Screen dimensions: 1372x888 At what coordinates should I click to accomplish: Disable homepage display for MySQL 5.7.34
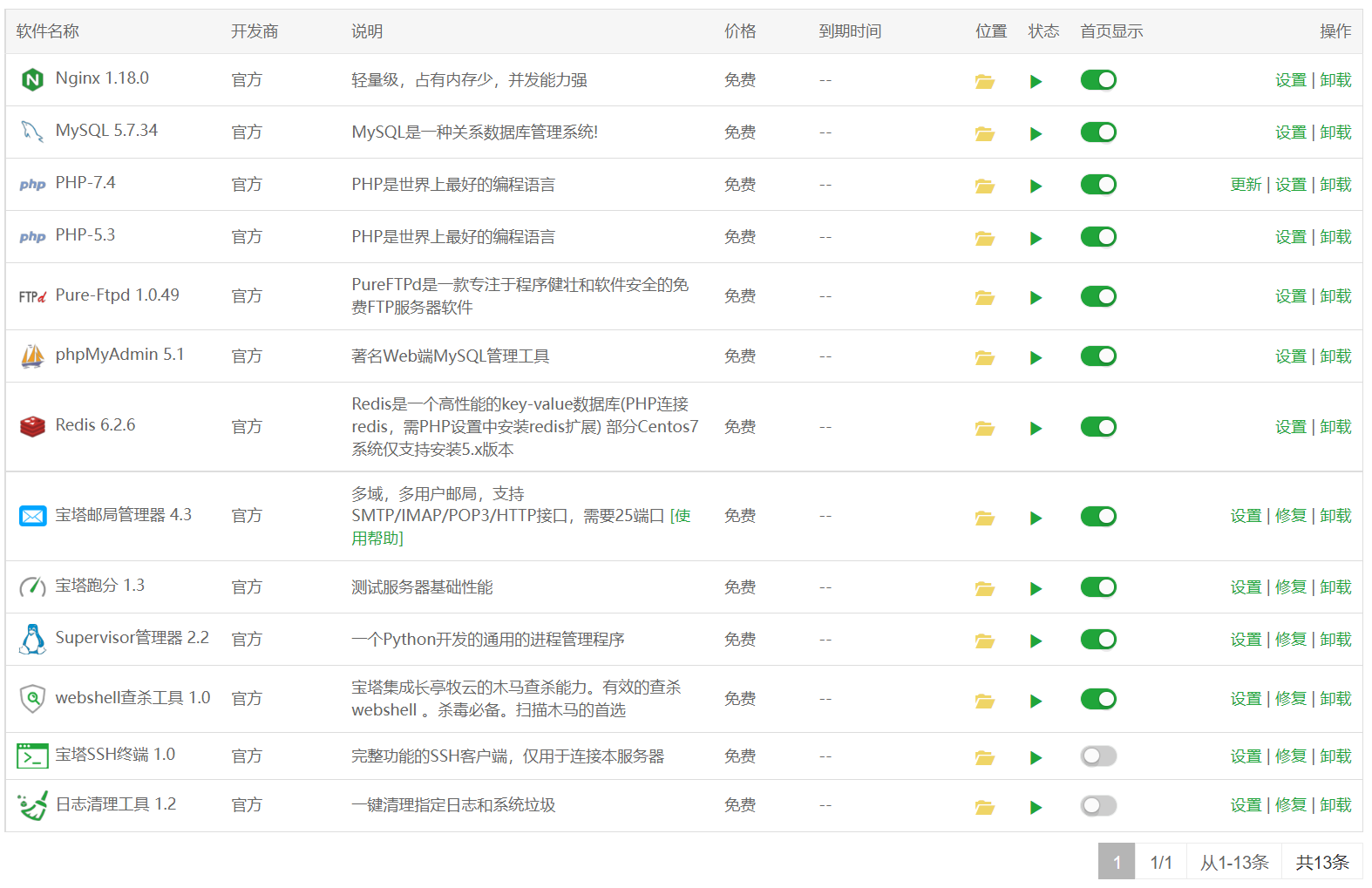[1098, 132]
